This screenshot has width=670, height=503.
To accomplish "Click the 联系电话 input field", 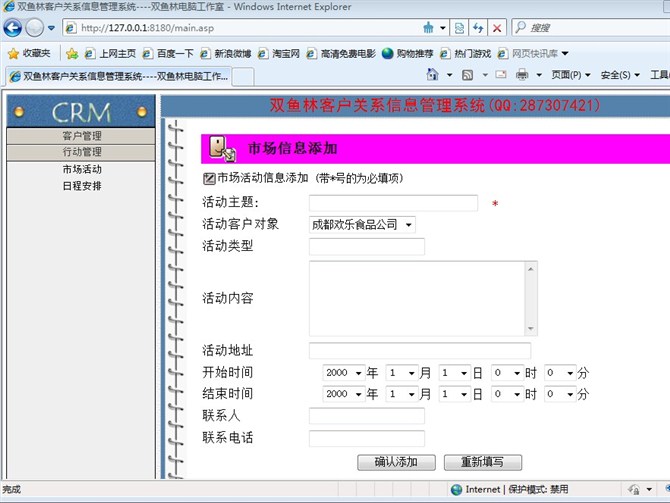I will (x=366, y=438).
